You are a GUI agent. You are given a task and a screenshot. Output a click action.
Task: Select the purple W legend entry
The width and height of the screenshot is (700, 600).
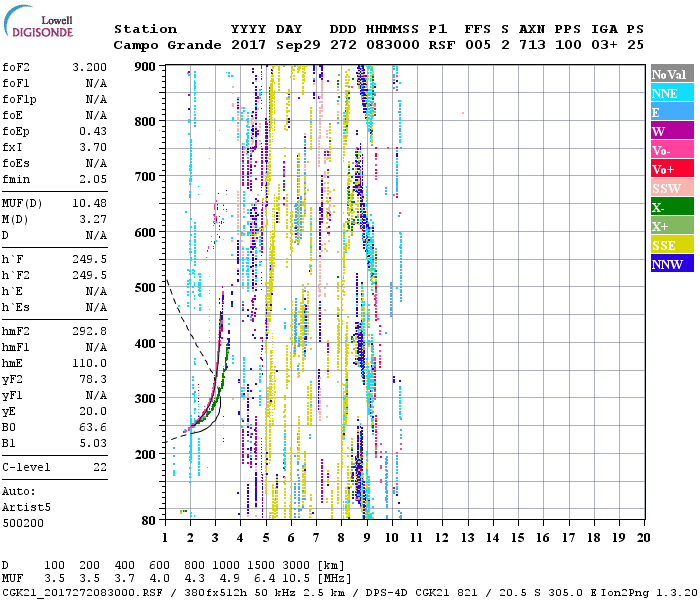671,131
